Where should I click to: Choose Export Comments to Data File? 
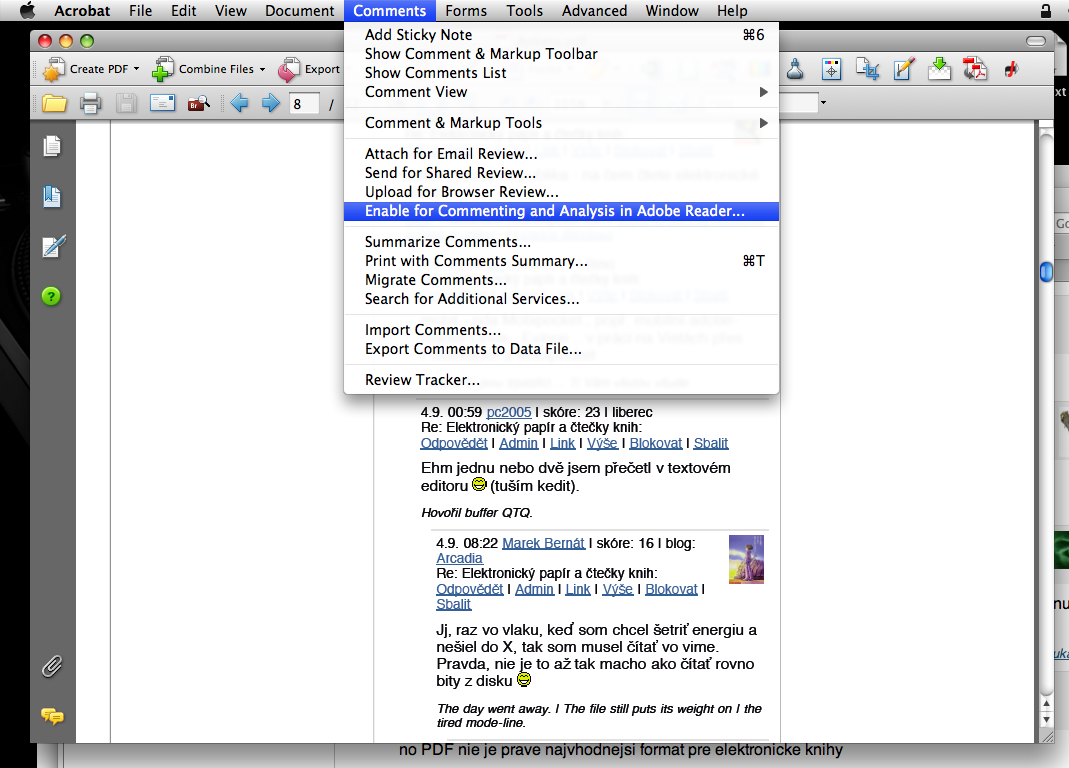point(561,349)
